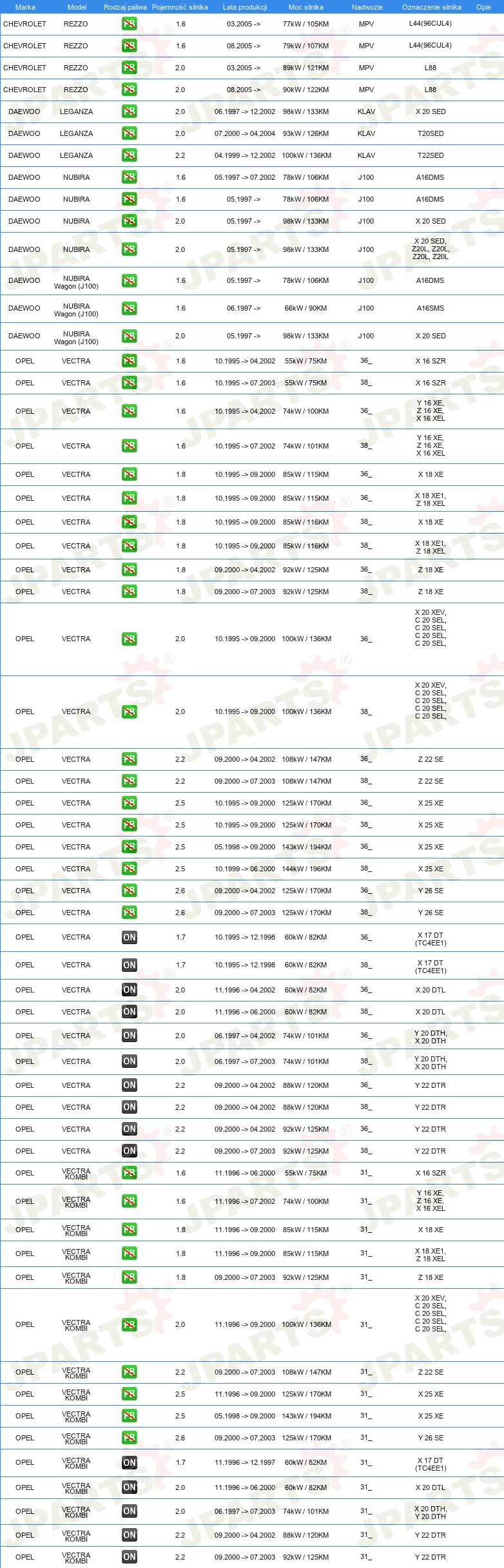Screen dimensions: 504x1568
Task: Click L88 in the 90kW / 122KM row
Action: coord(431,90)
